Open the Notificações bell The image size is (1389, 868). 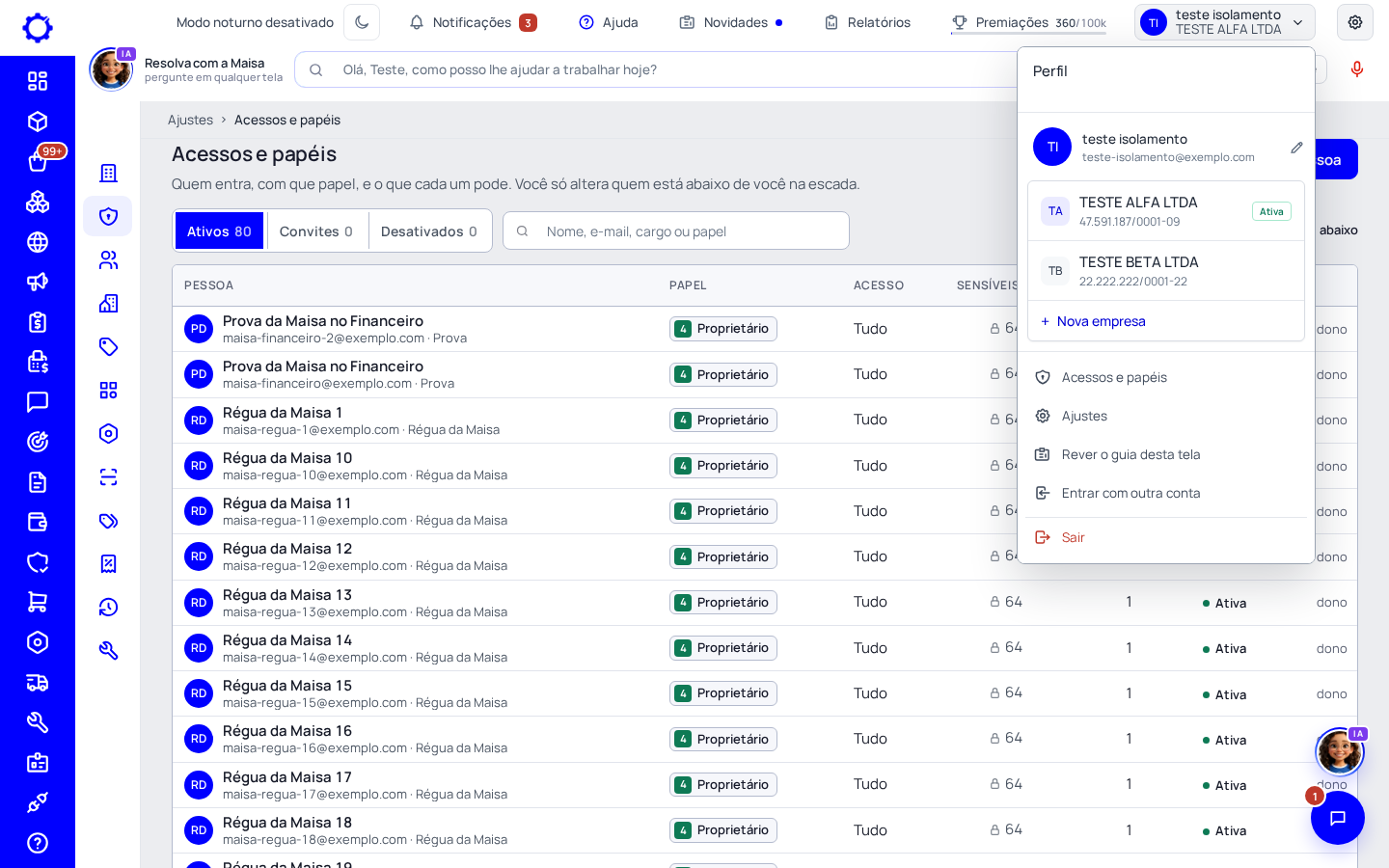(x=473, y=22)
